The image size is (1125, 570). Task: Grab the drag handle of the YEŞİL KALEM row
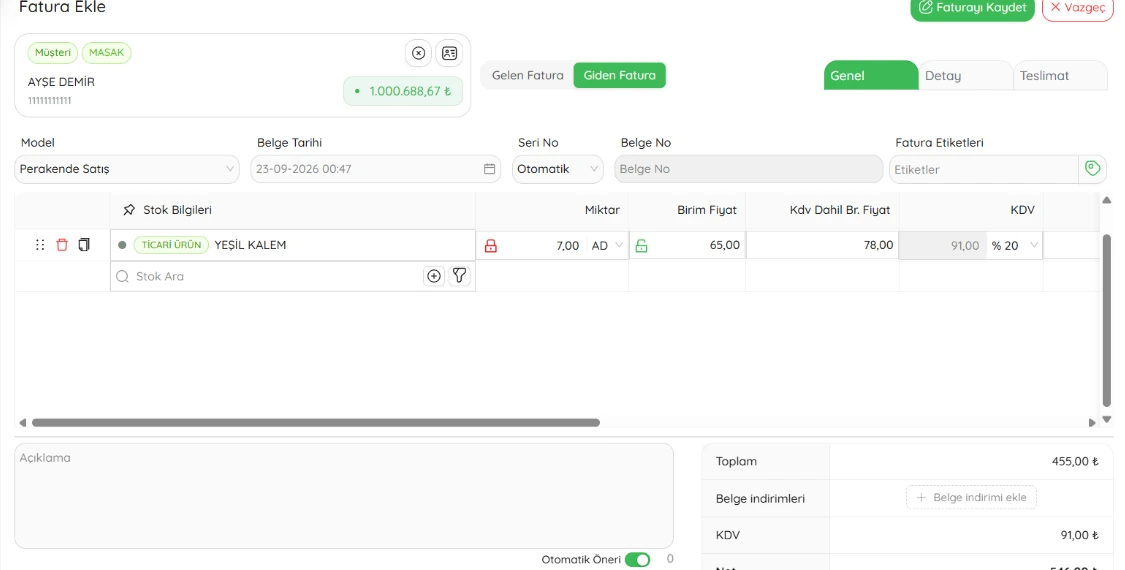tap(40, 245)
